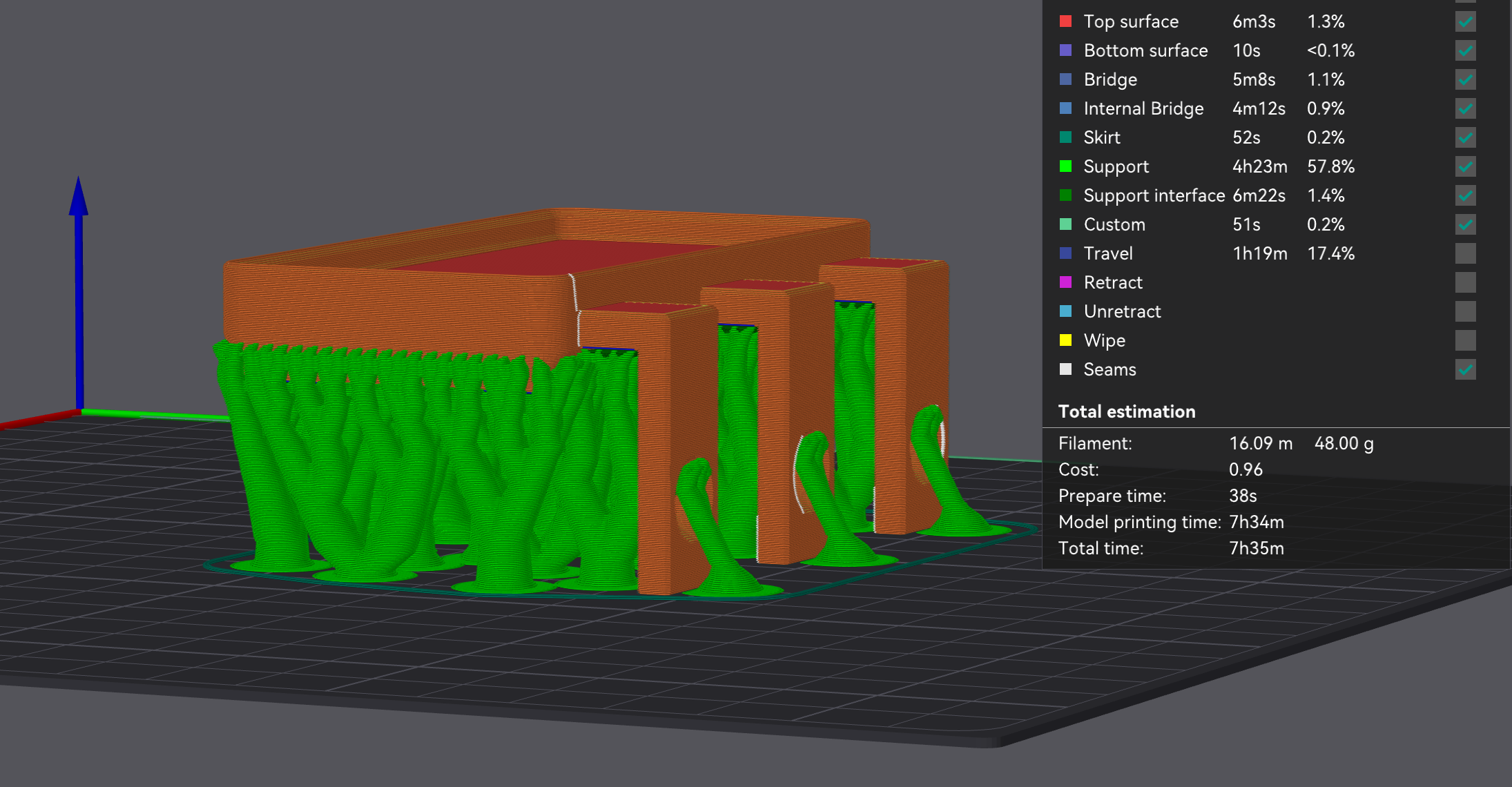Click the Unretract legend label
Image resolution: width=1512 pixels, height=787 pixels.
coord(1122,312)
